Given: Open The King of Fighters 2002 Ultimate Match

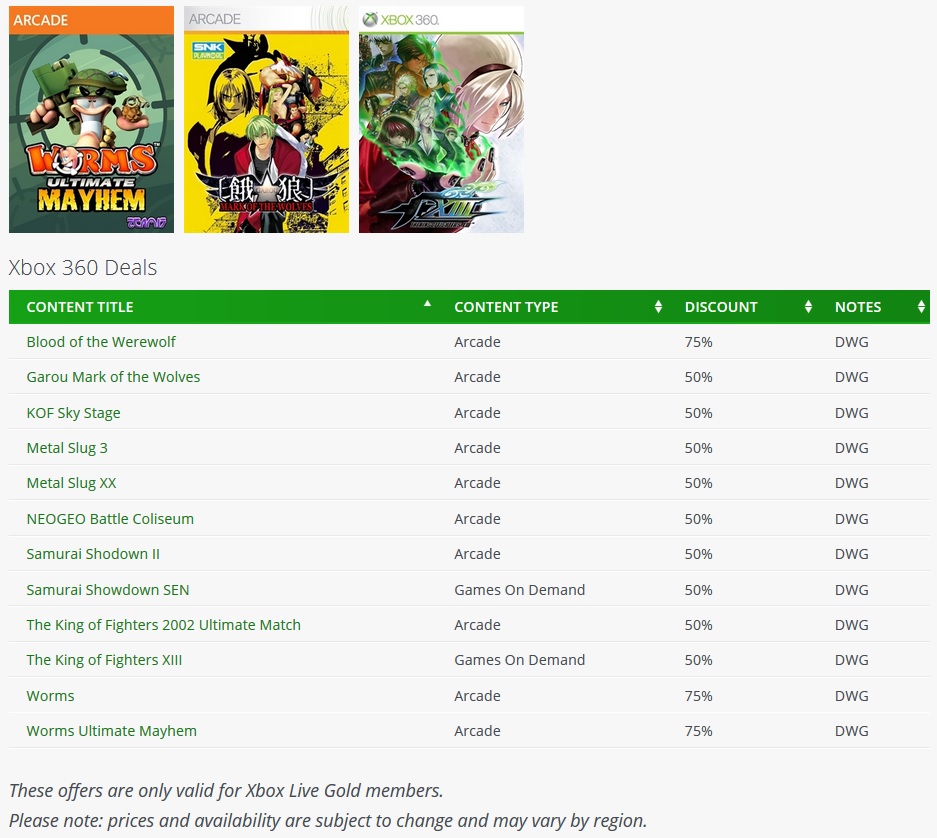Looking at the screenshot, I should [x=163, y=625].
